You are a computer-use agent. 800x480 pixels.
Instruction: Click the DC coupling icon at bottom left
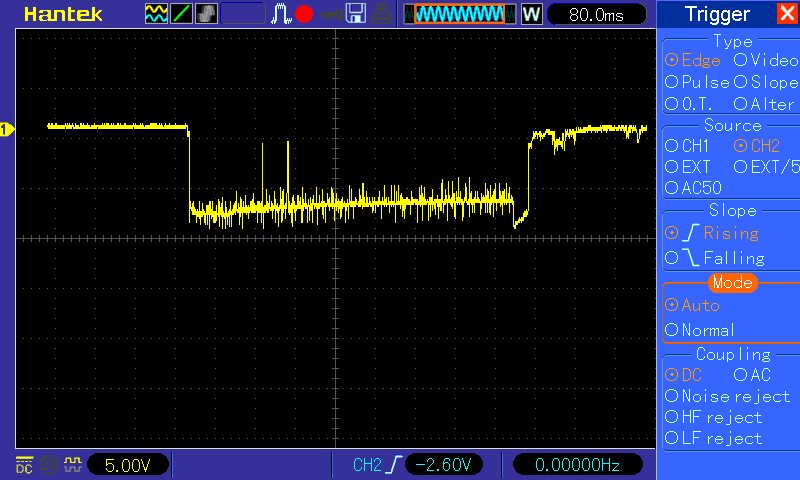tap(24, 465)
